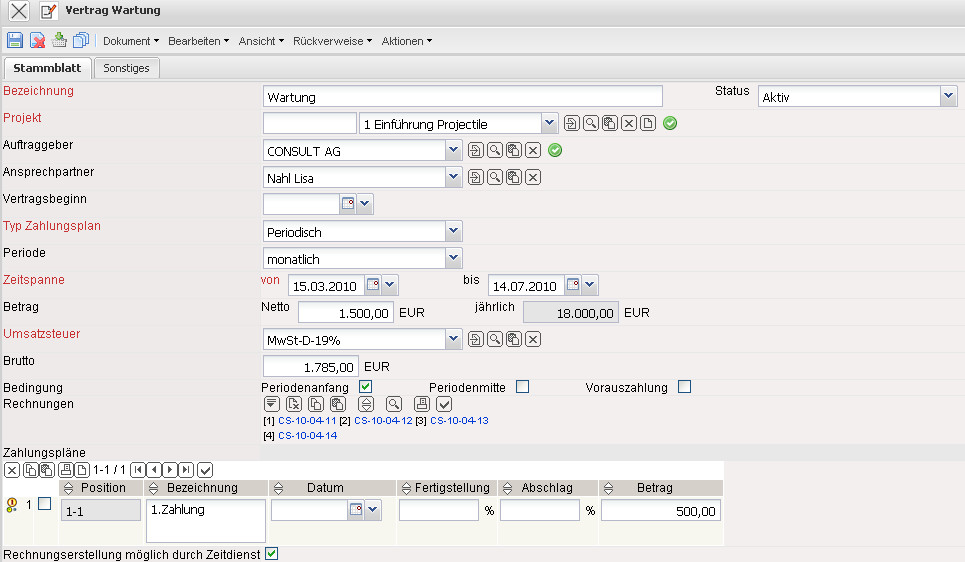Open invoice link CS-10-04-14

[307, 436]
